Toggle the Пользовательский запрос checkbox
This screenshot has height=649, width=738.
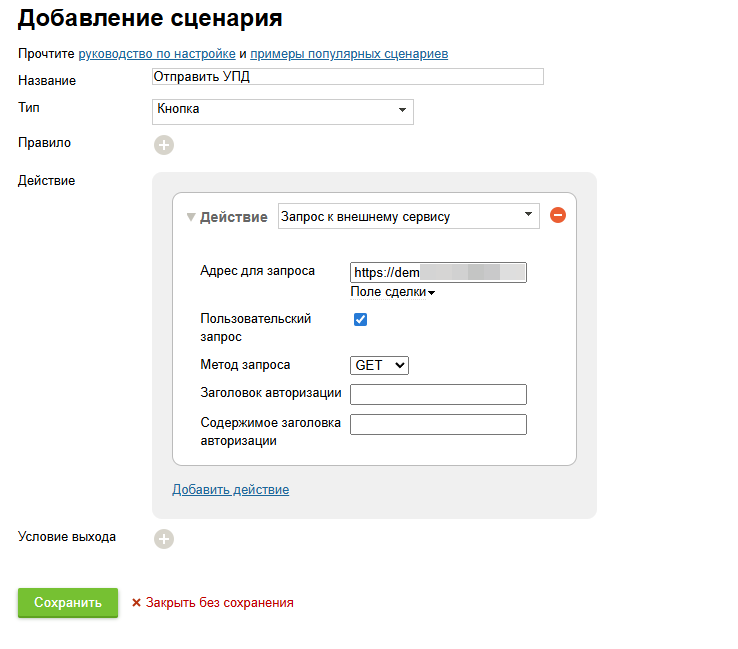tap(361, 320)
